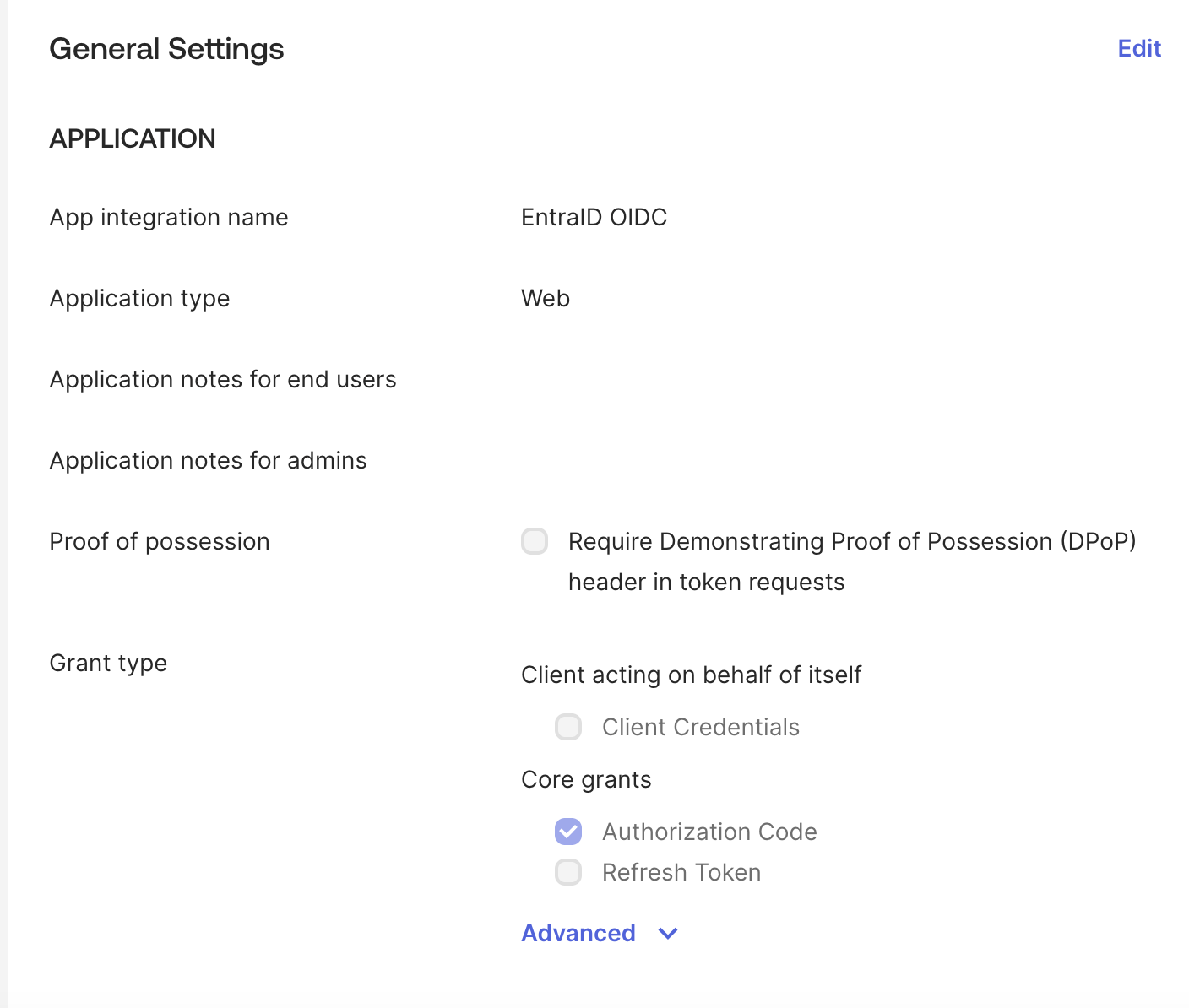Click the App integration name label
The width and height of the screenshot is (1189, 1008).
tap(169, 217)
